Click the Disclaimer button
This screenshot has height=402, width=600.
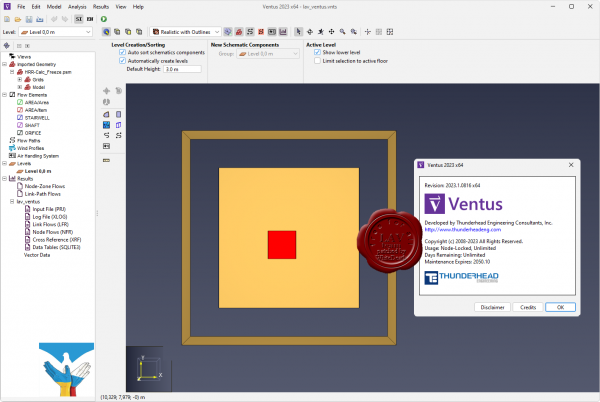pos(492,307)
